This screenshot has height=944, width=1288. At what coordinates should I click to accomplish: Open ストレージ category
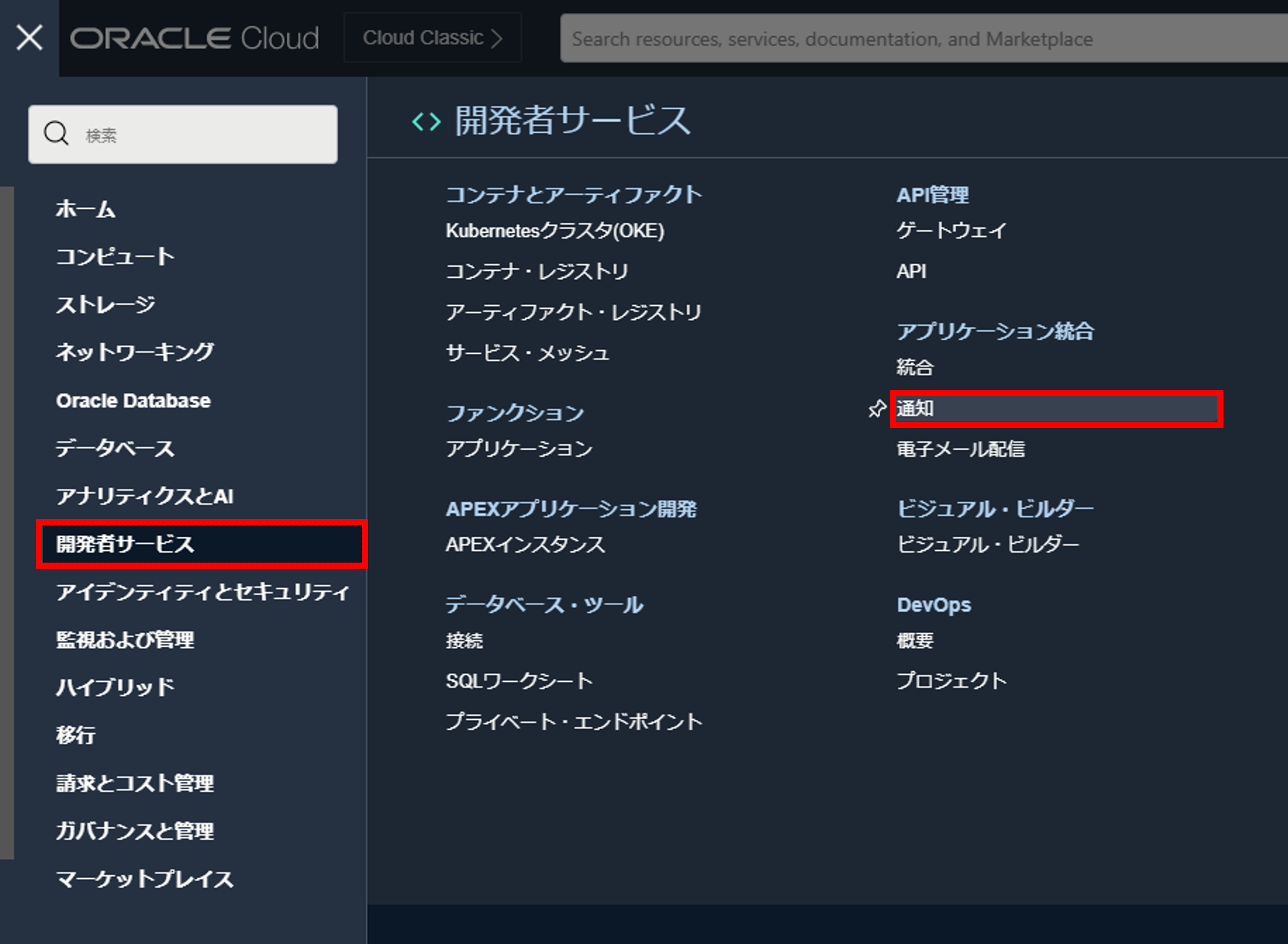[x=106, y=305]
